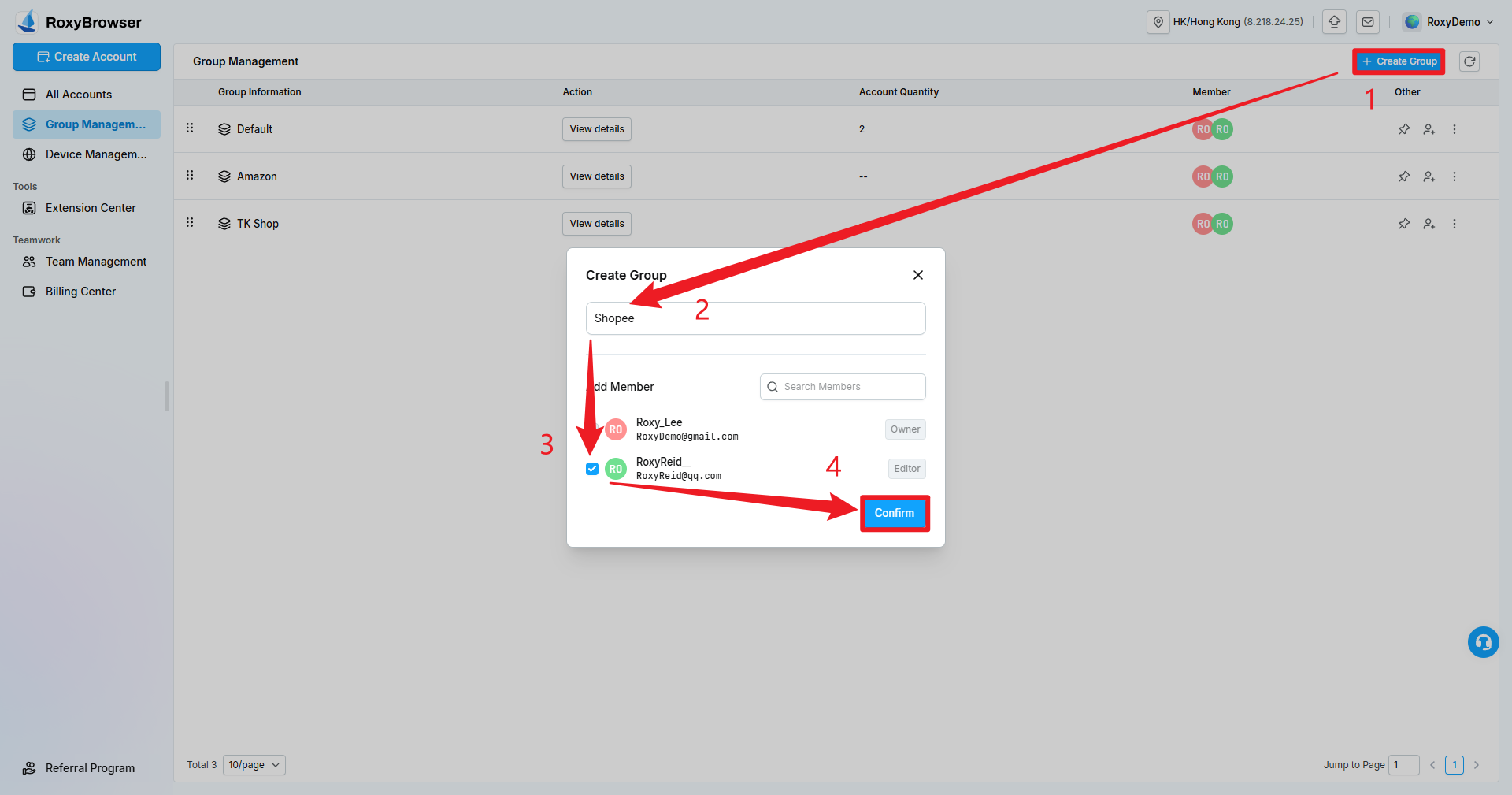Viewport: 1512px width, 795px height.
Task: Go to previous page arrow
Action: (1432, 765)
